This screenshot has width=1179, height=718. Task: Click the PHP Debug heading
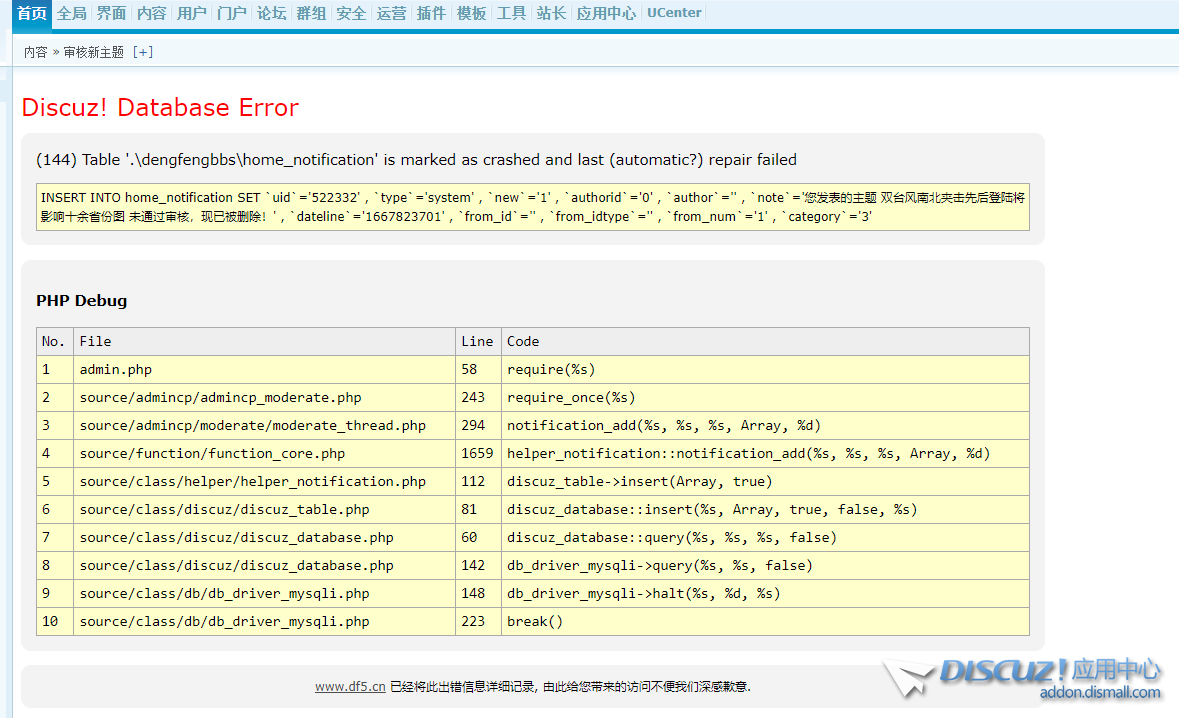(82, 301)
